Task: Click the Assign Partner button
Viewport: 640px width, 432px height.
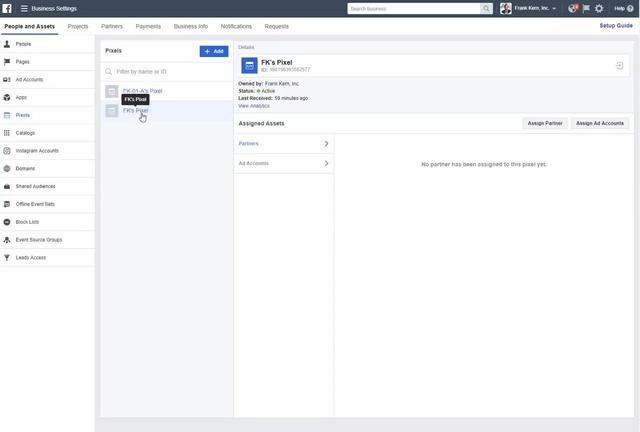Action: tap(545, 123)
